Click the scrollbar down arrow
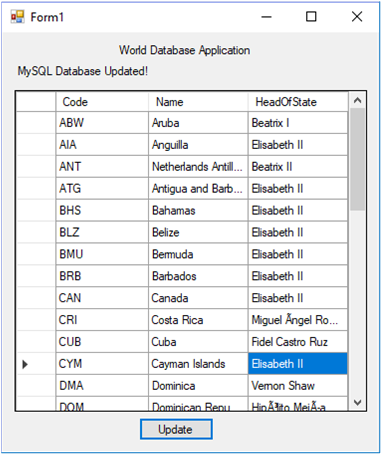The height and width of the screenshot is (454, 381). pyautogui.click(x=357, y=402)
